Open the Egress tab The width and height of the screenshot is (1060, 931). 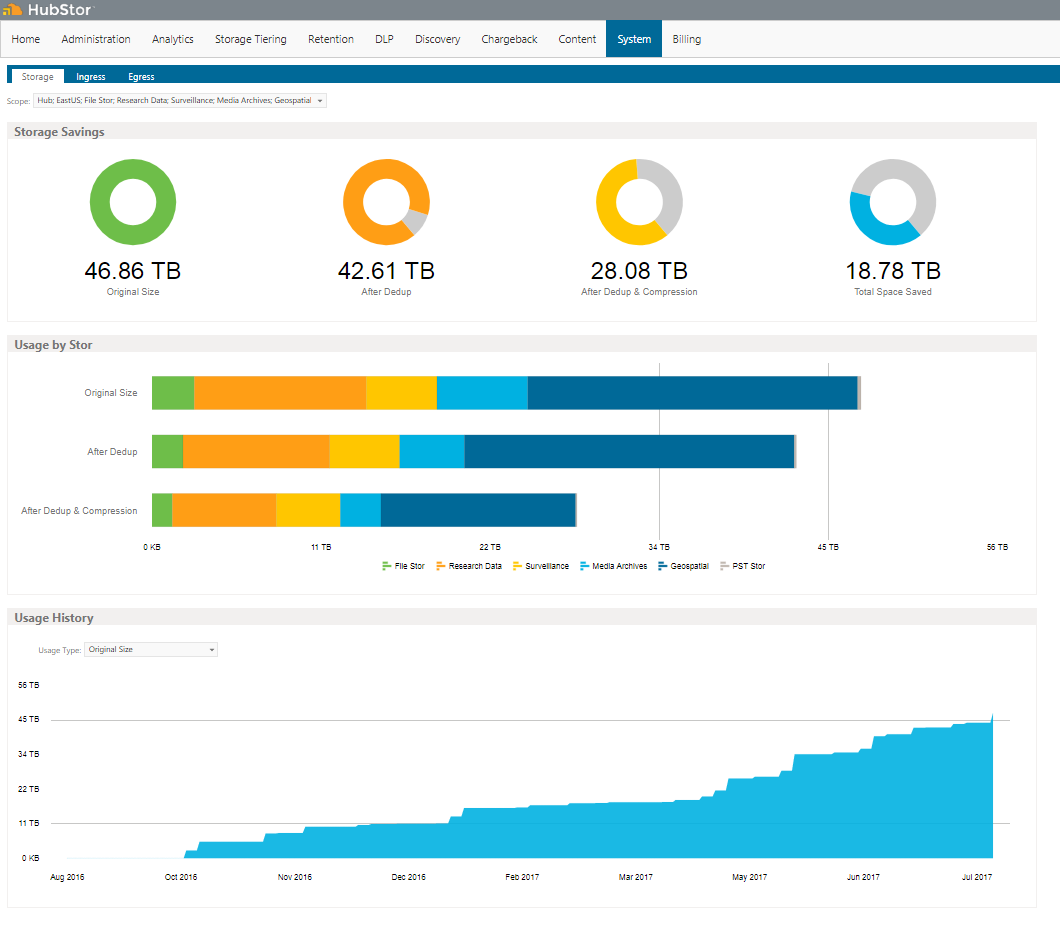(141, 76)
